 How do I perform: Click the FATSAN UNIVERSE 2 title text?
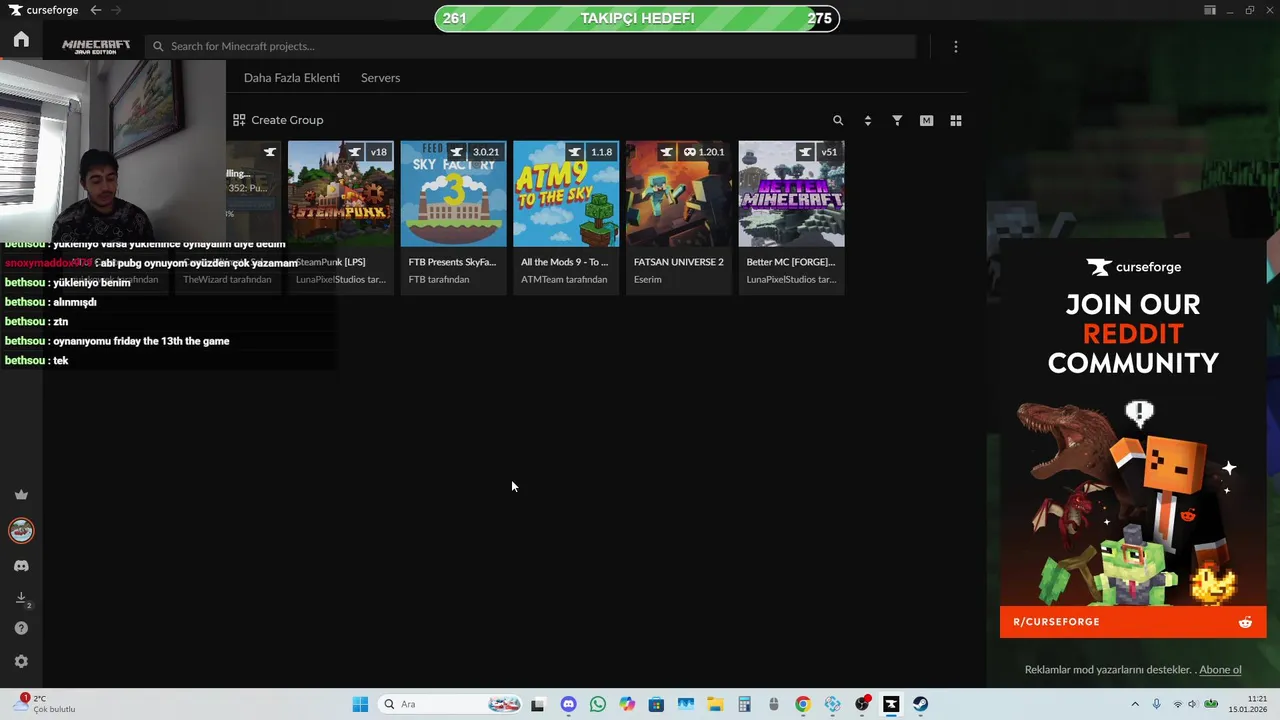pyautogui.click(x=679, y=262)
